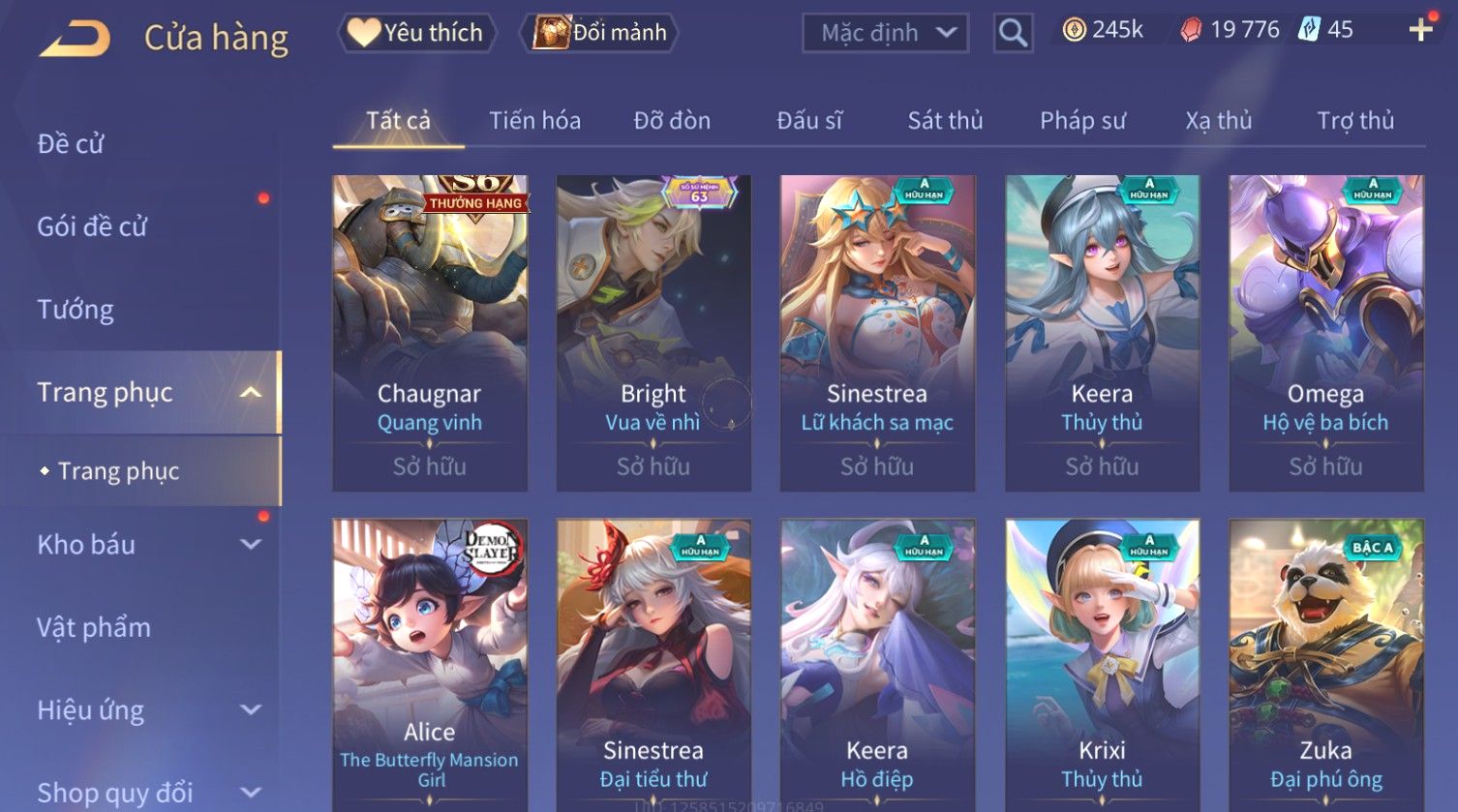Collapse the Trang phục sidebar section
Viewport: 1458px width, 812px height.
[251, 392]
